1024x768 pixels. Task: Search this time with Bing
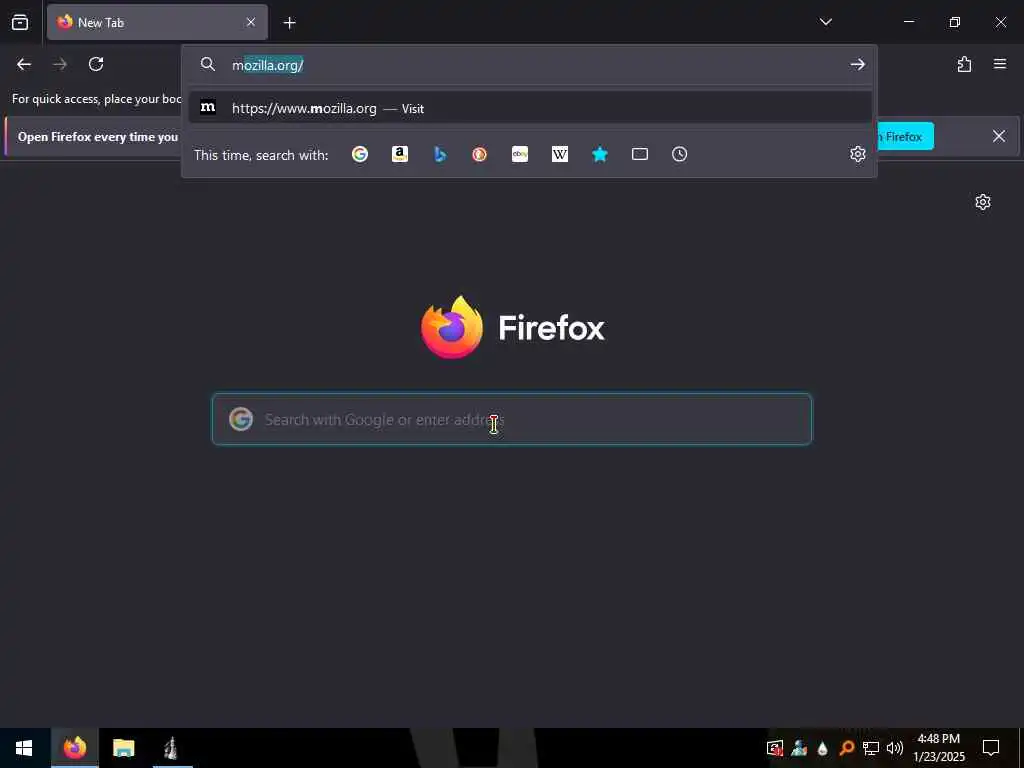pyautogui.click(x=440, y=154)
